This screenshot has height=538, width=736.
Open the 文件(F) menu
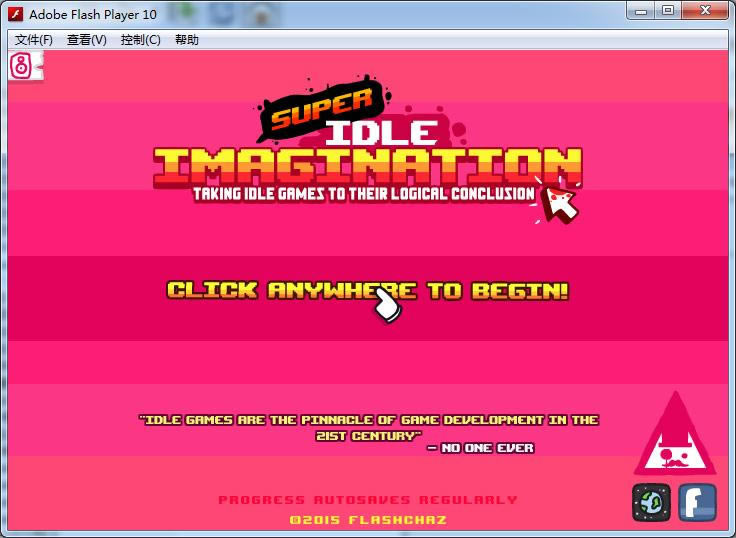tap(34, 40)
